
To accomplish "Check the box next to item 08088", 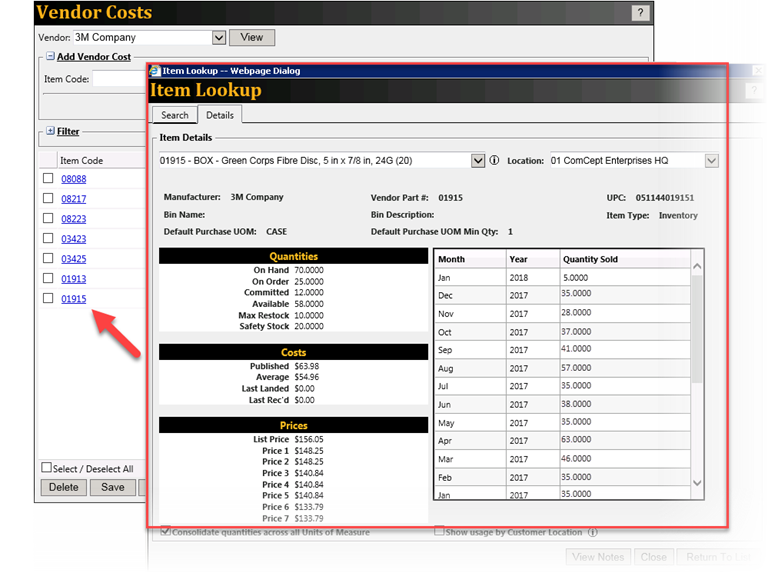I will (48, 178).
